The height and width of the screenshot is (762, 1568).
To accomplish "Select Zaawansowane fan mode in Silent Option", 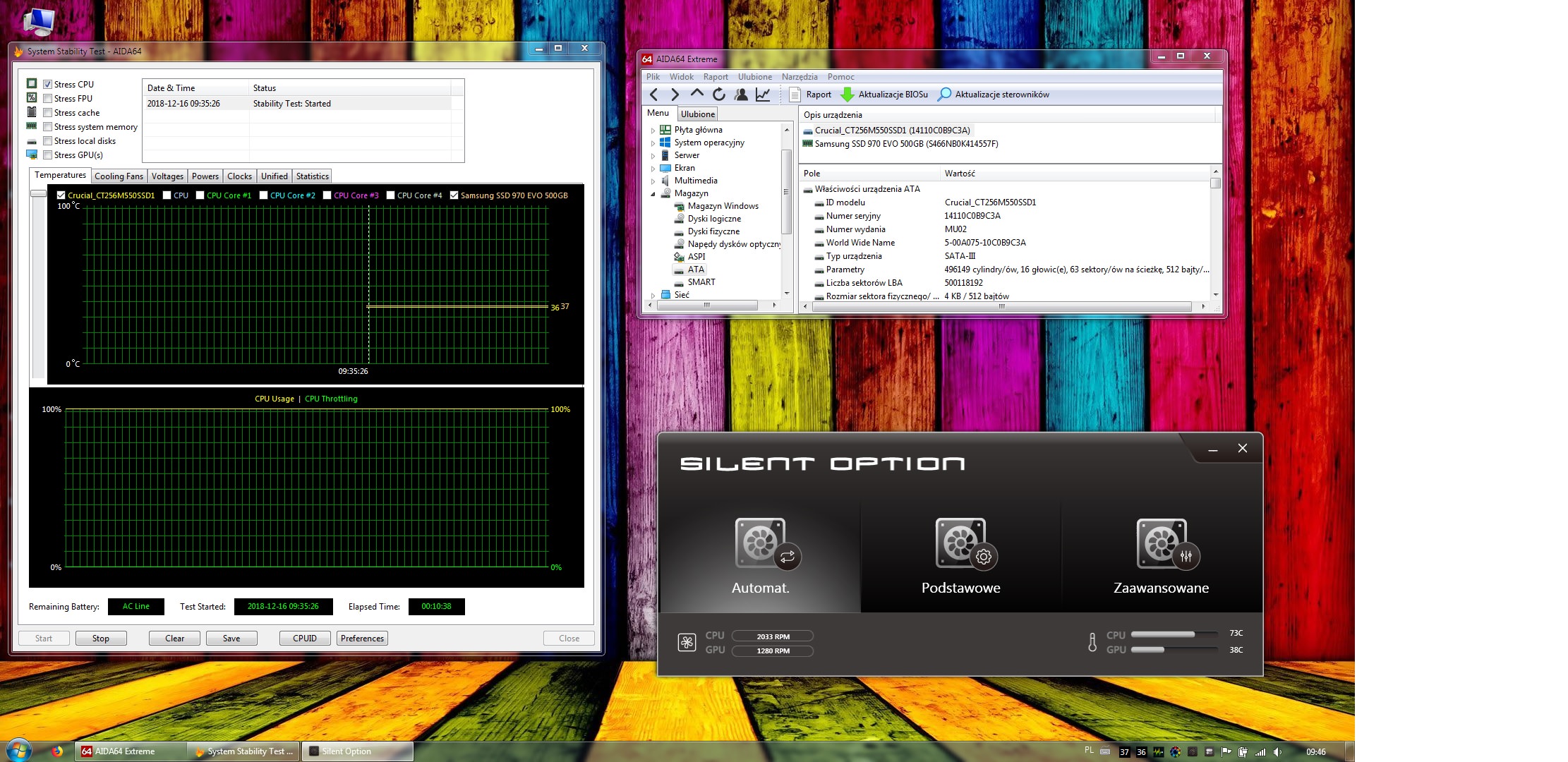I will tap(1161, 557).
